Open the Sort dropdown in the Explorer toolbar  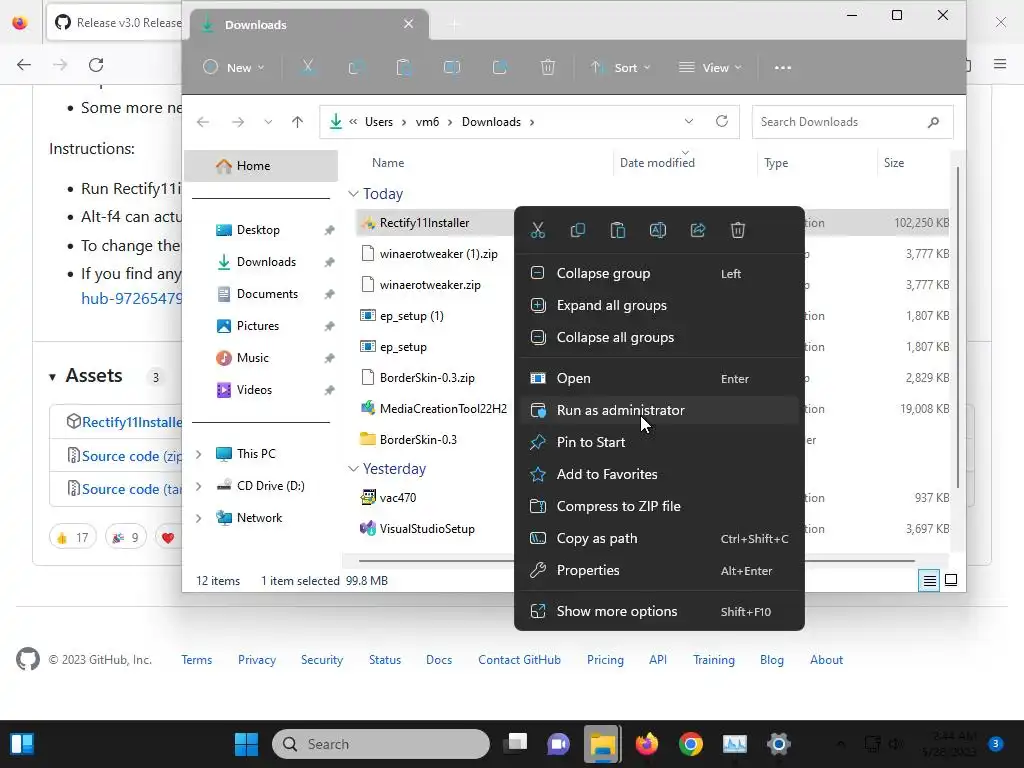[x=620, y=67]
